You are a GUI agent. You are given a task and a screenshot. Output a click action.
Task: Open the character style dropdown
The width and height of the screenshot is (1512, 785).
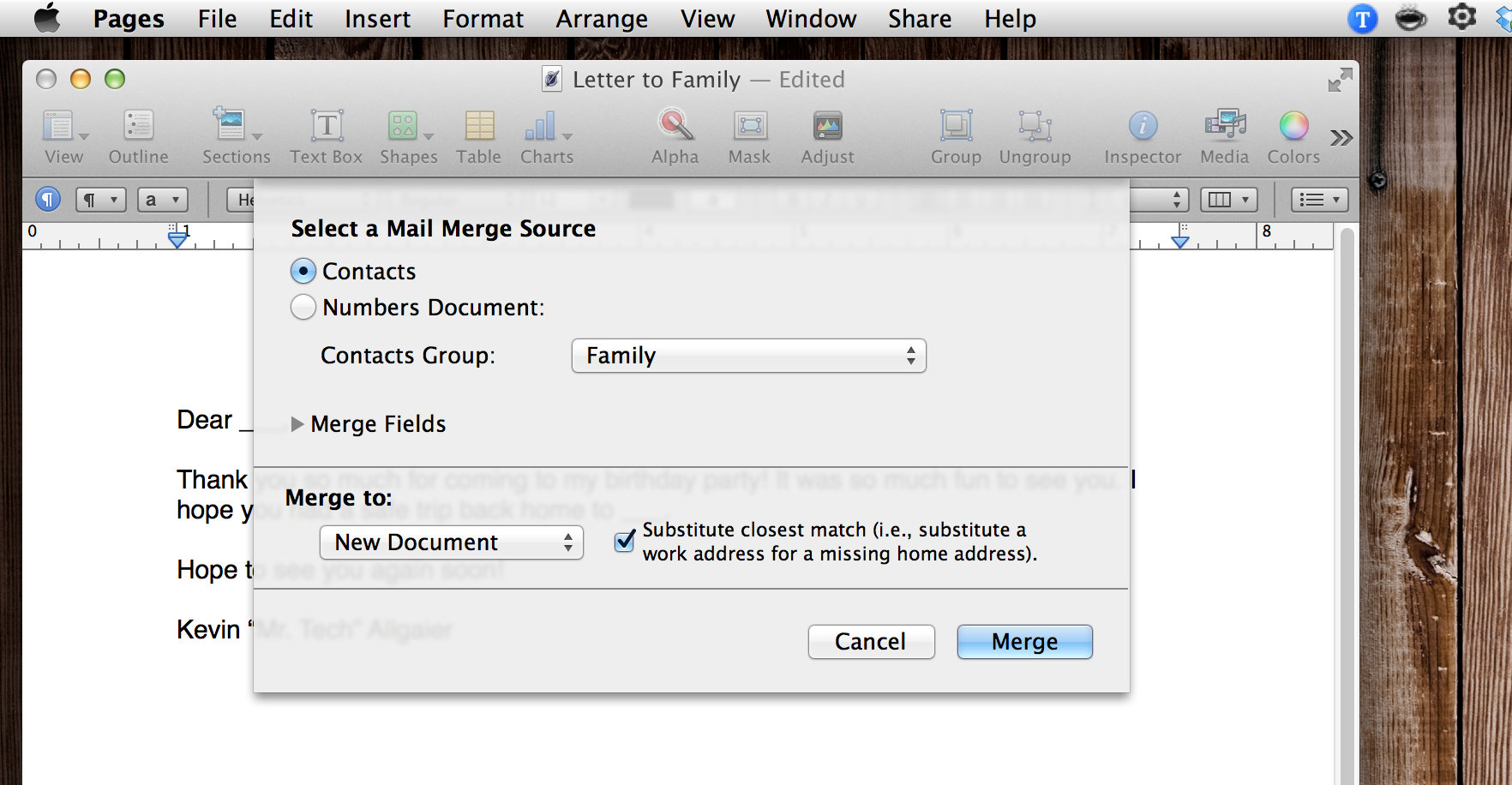[x=162, y=200]
